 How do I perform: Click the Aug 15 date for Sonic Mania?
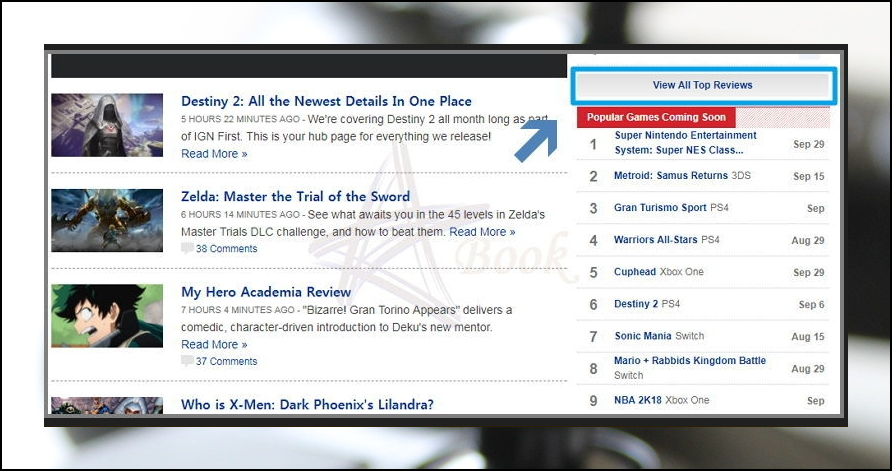[807, 337]
